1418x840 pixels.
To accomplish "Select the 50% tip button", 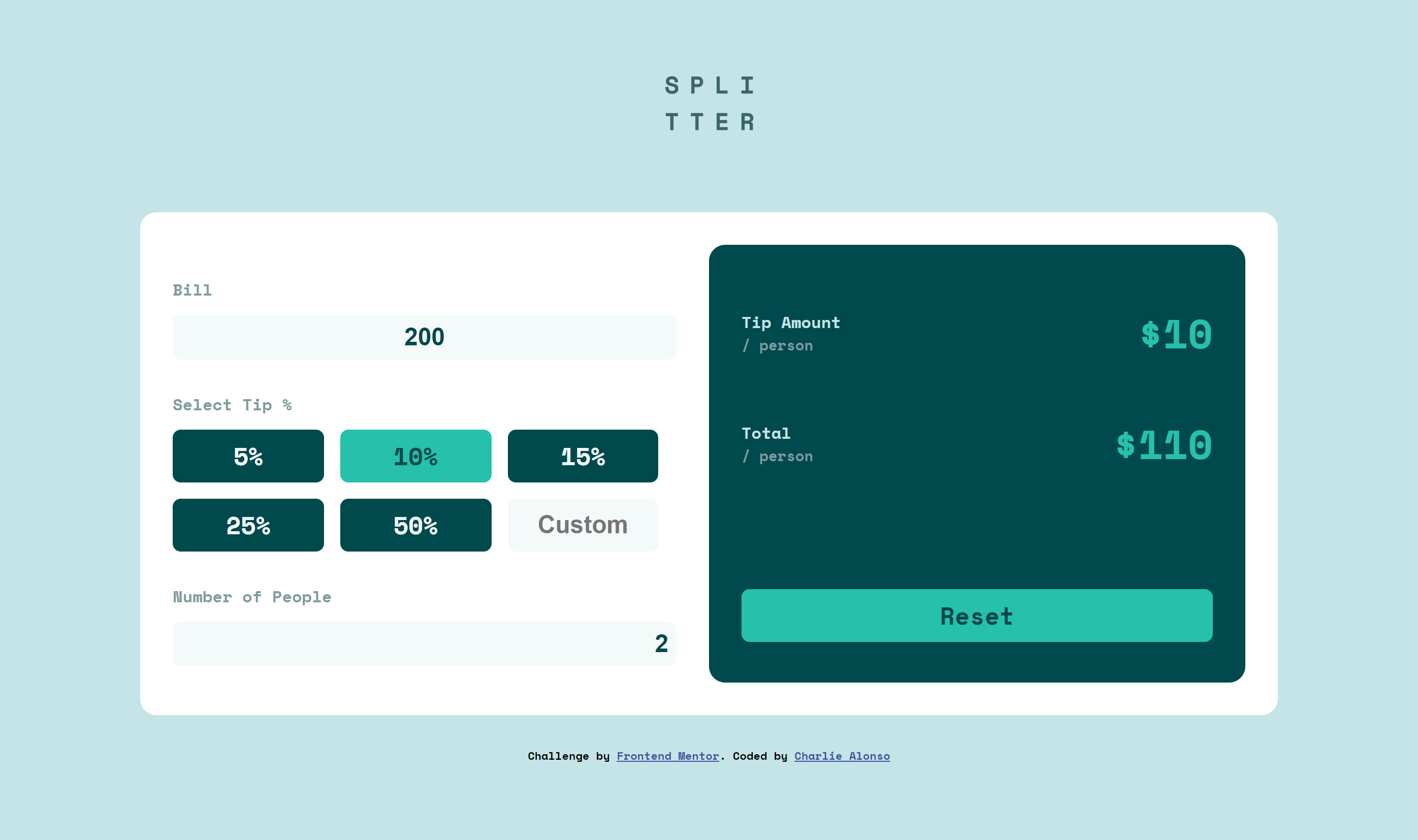I will click(x=415, y=525).
